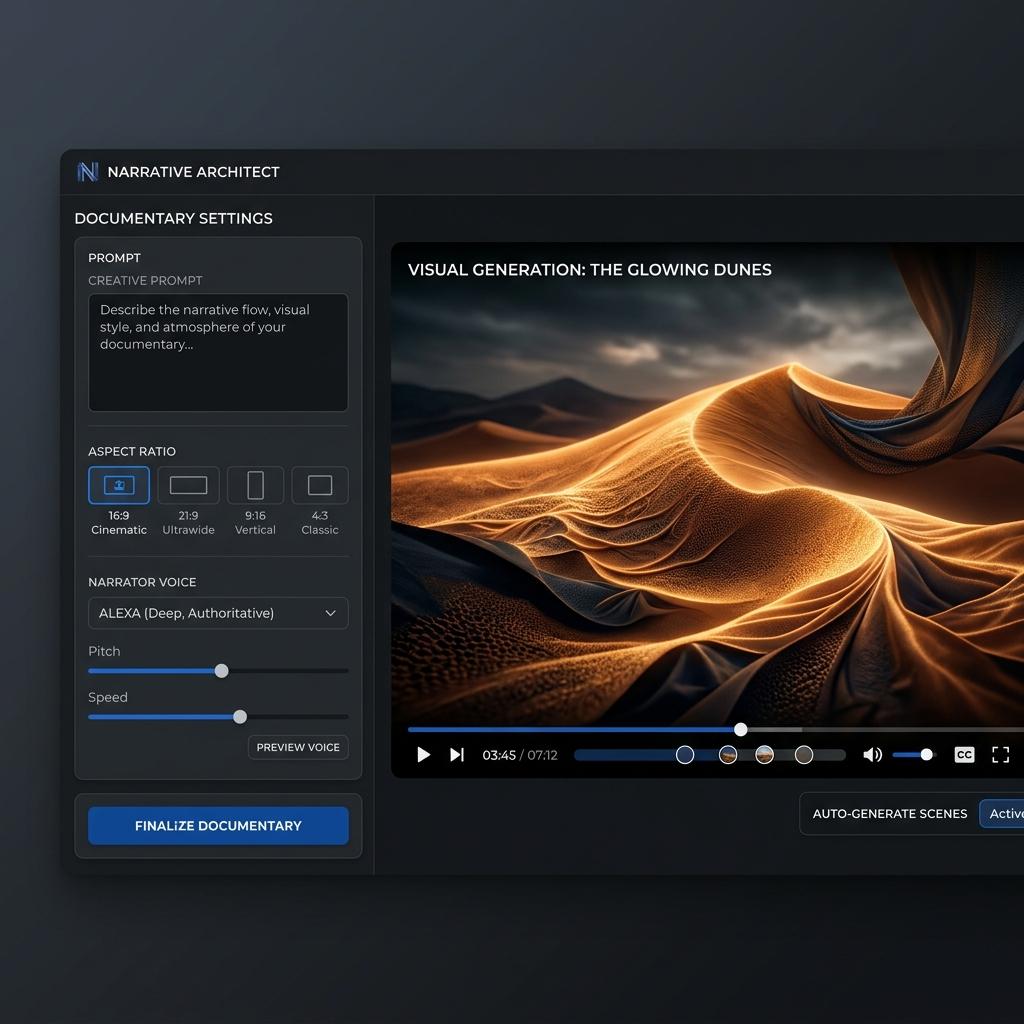Click into the creative prompt text area
Screen dimensions: 1024x1024
click(218, 353)
